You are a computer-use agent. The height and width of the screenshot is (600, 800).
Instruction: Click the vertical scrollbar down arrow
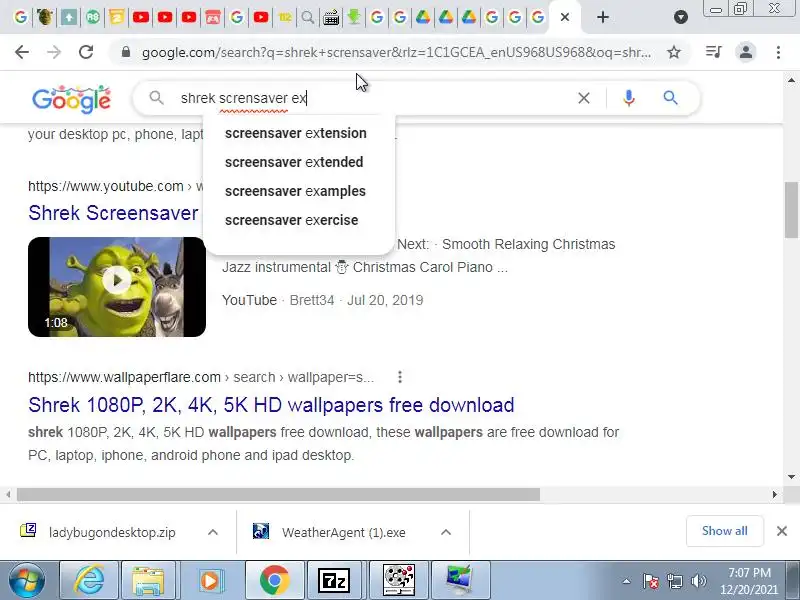[x=791, y=477]
